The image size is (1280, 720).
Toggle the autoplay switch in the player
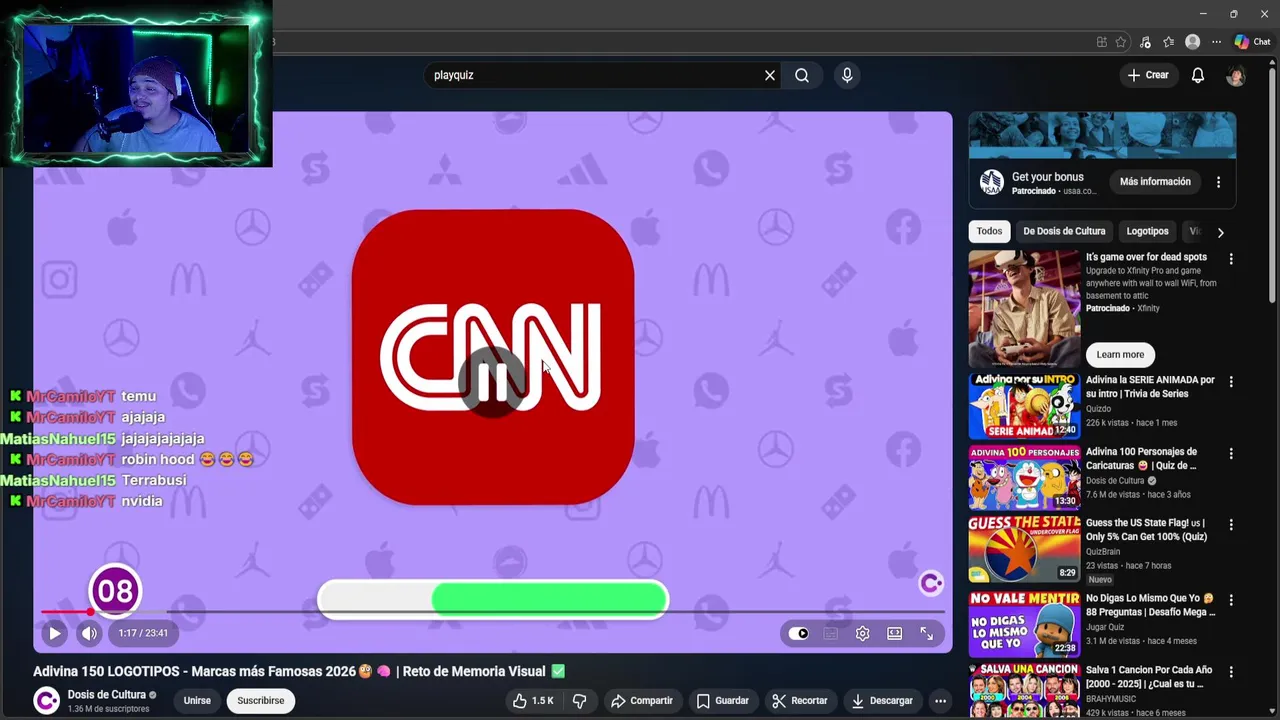(798, 633)
